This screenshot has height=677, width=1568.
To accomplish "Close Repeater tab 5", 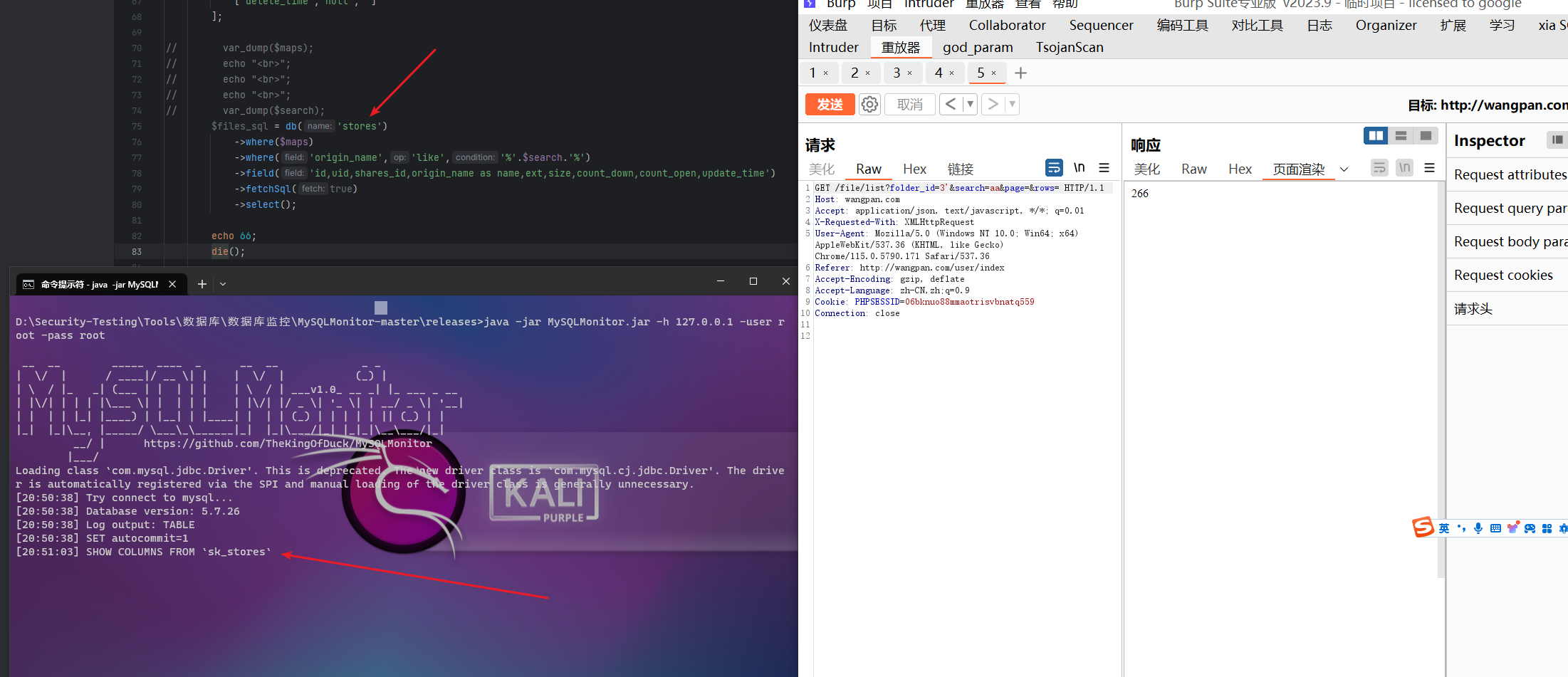I will click(x=993, y=73).
